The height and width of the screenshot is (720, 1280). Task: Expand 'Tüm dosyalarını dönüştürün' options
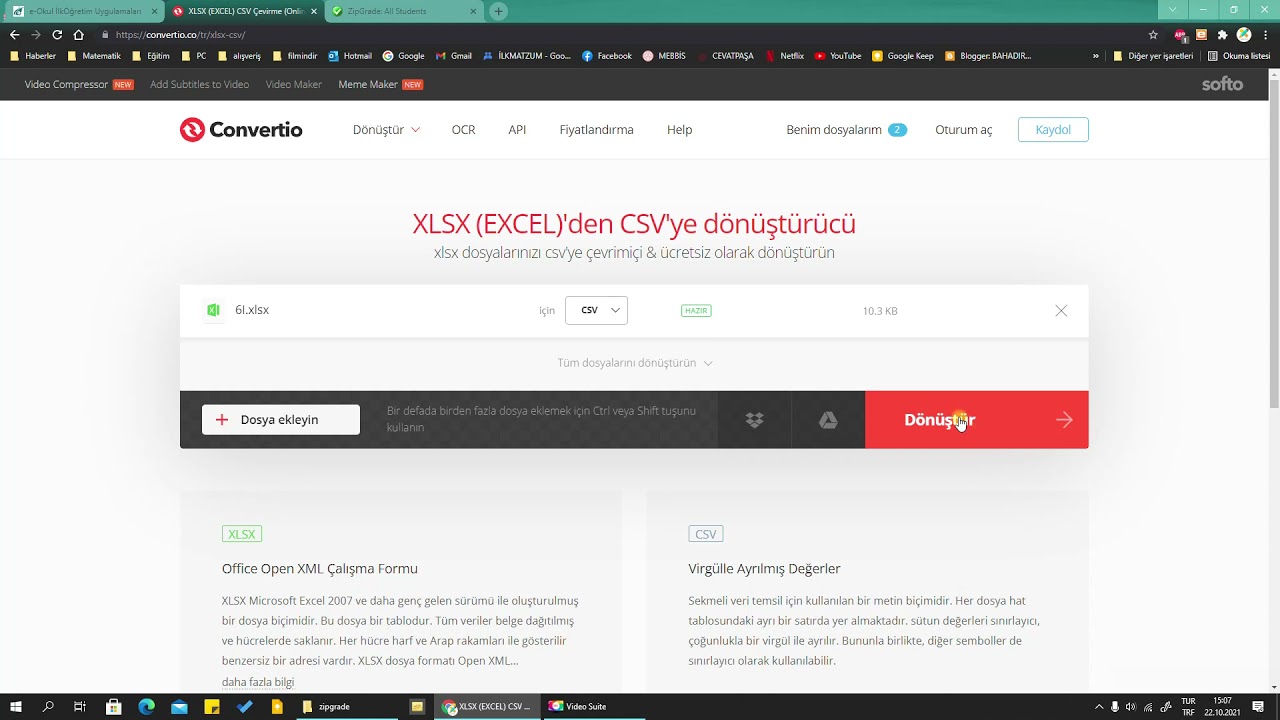634,363
